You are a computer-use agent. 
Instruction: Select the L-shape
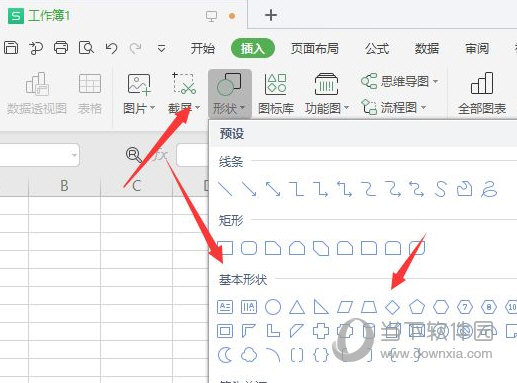[x=273, y=331]
